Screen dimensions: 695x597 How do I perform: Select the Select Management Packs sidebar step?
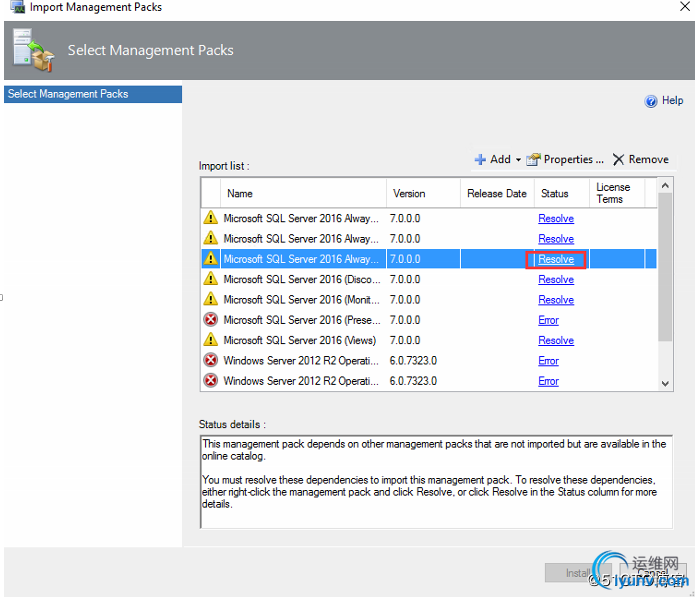(x=92, y=94)
